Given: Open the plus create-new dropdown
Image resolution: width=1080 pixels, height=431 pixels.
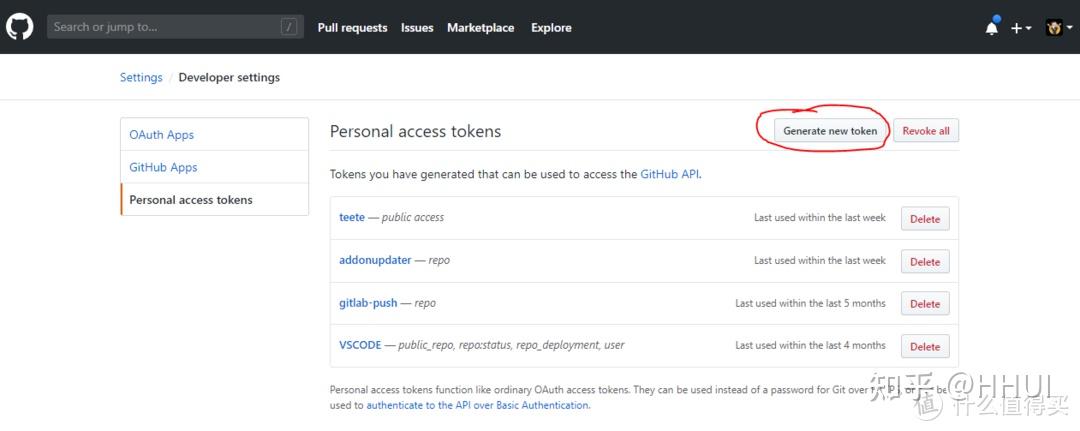Looking at the screenshot, I should click(1019, 28).
